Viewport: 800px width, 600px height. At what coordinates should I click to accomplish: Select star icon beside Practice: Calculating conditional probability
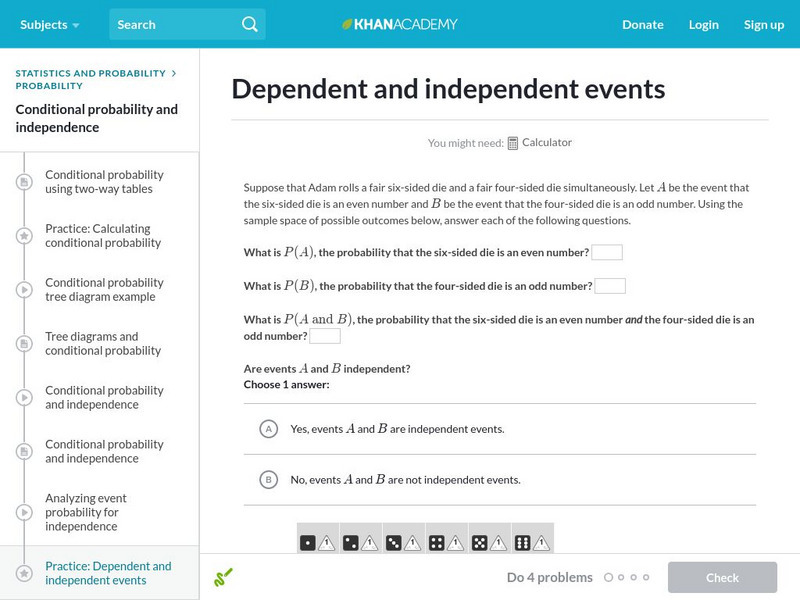(x=24, y=236)
